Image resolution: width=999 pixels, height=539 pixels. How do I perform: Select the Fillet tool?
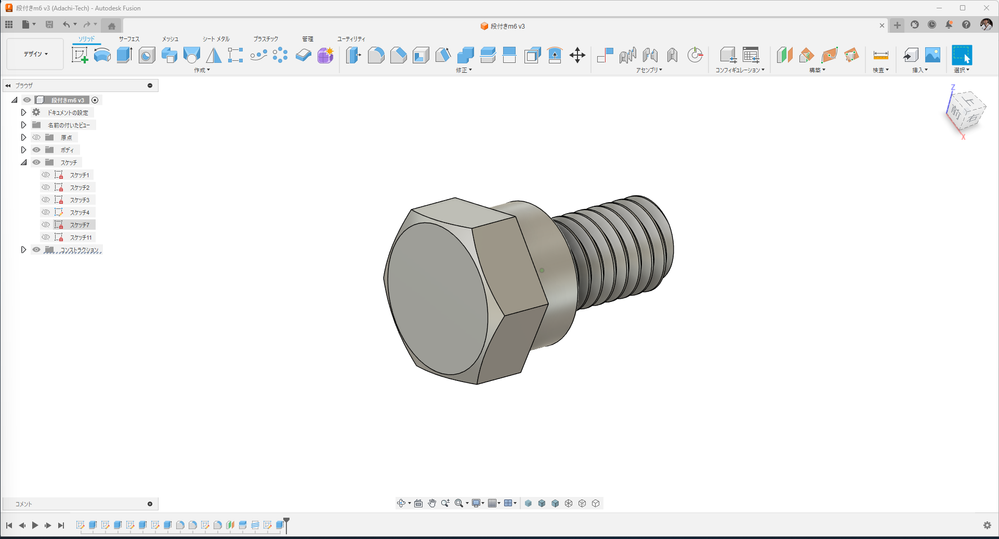(x=376, y=55)
